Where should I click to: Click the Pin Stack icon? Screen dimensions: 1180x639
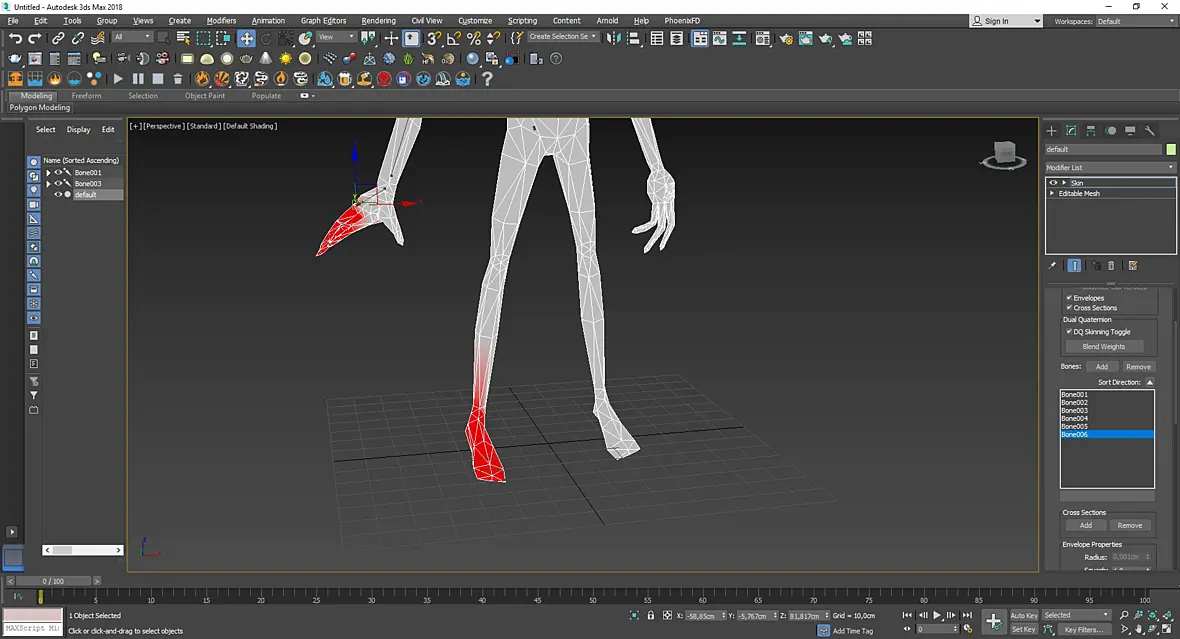click(1052, 266)
